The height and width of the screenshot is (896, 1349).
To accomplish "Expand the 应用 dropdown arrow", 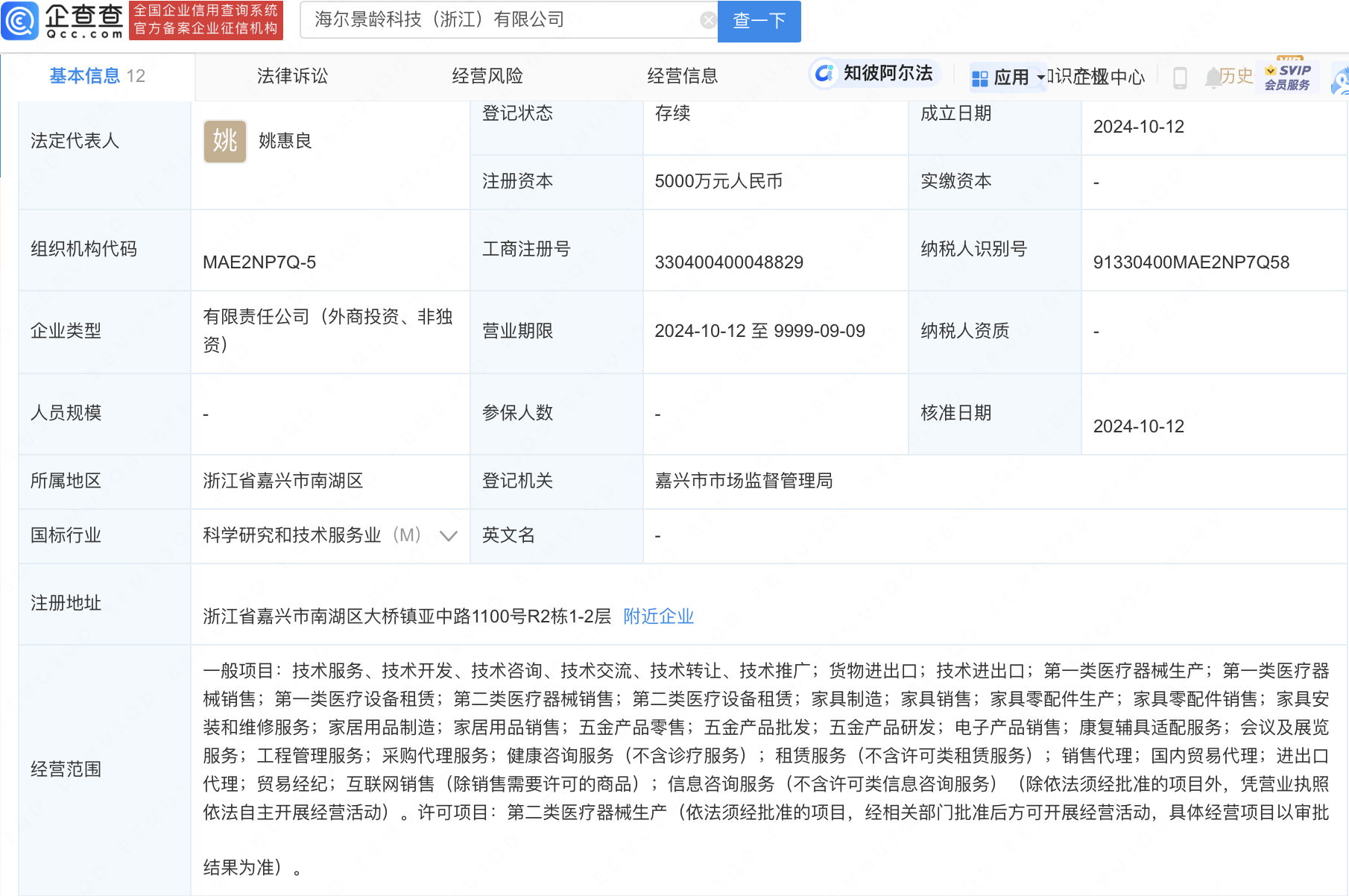I will [1041, 78].
